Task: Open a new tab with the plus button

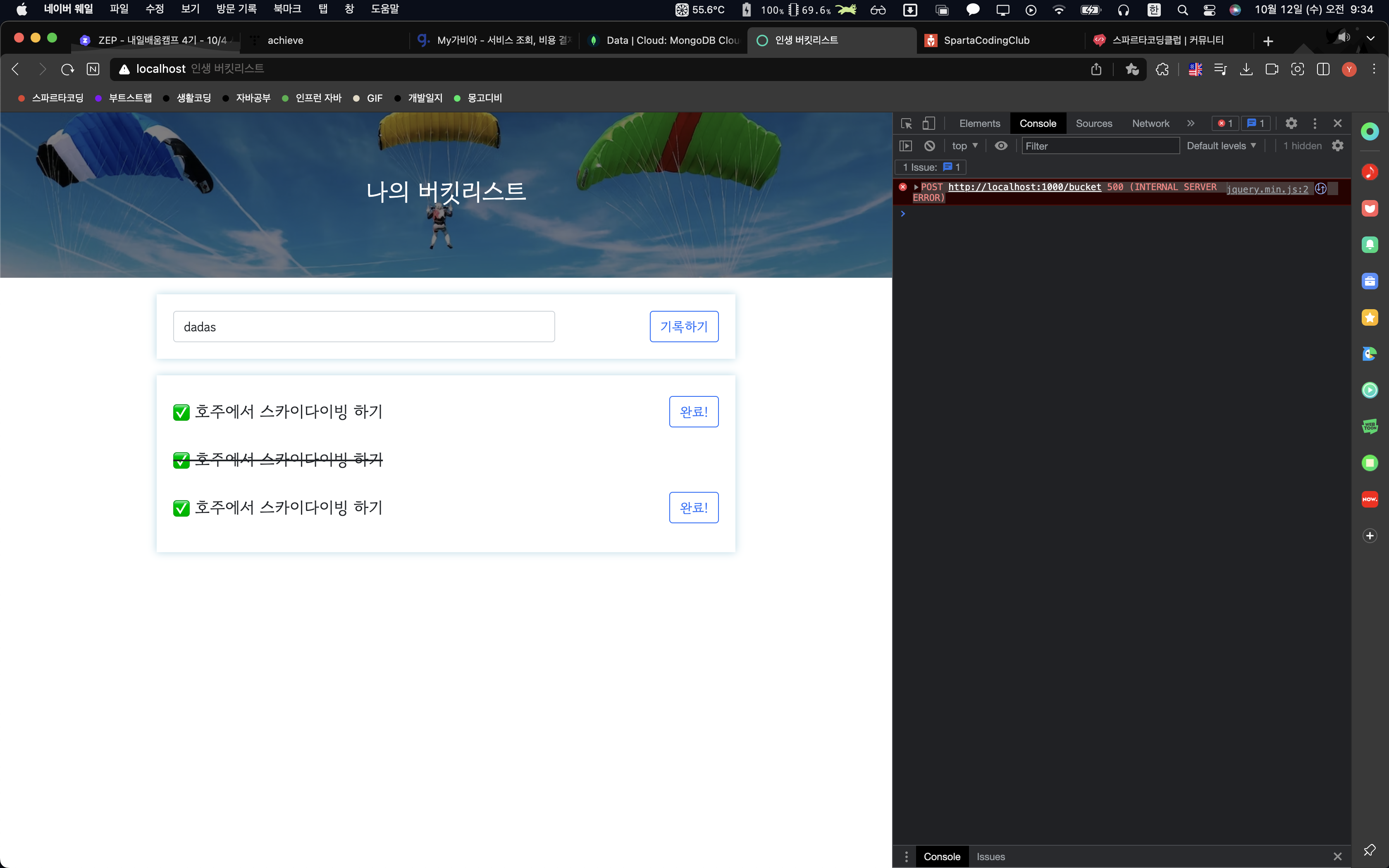Action: coord(1268,41)
